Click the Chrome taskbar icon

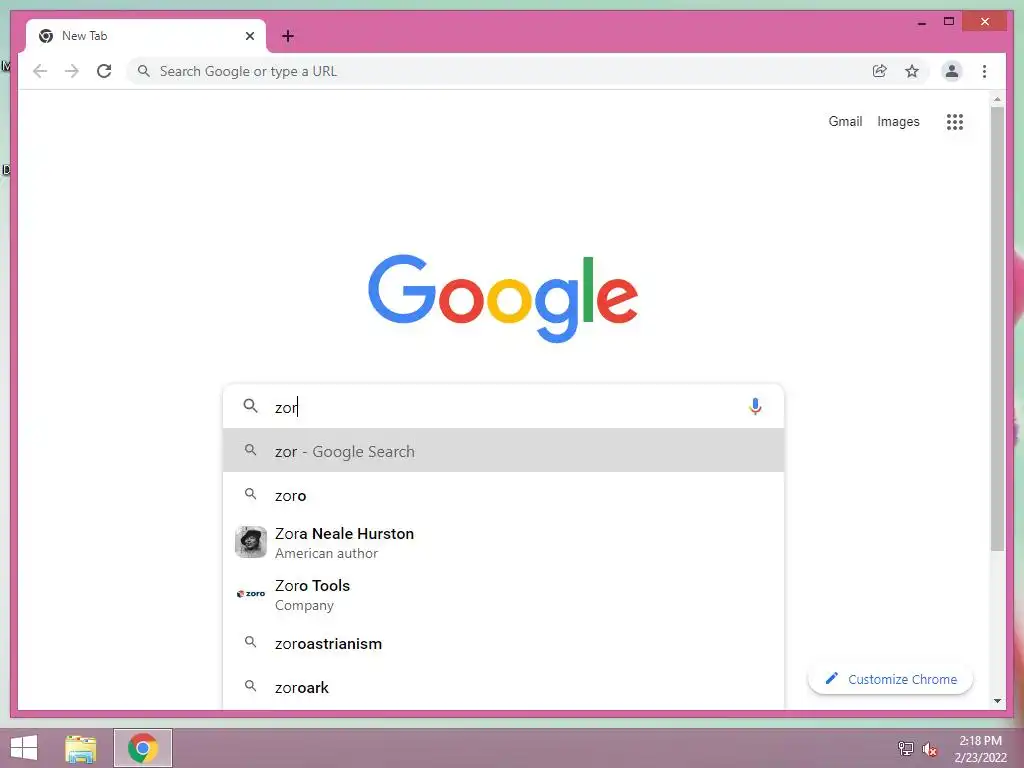tap(143, 748)
